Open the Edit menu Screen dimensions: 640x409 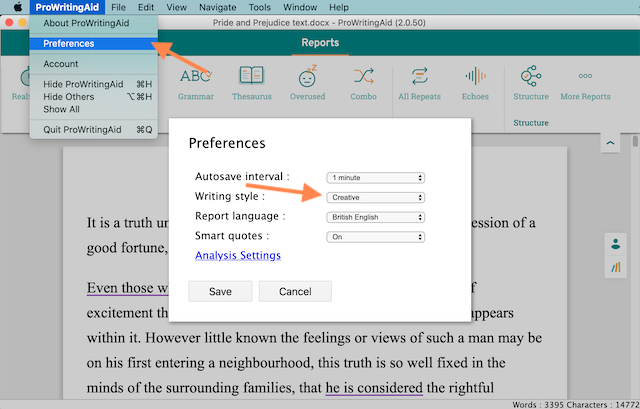(x=146, y=7)
